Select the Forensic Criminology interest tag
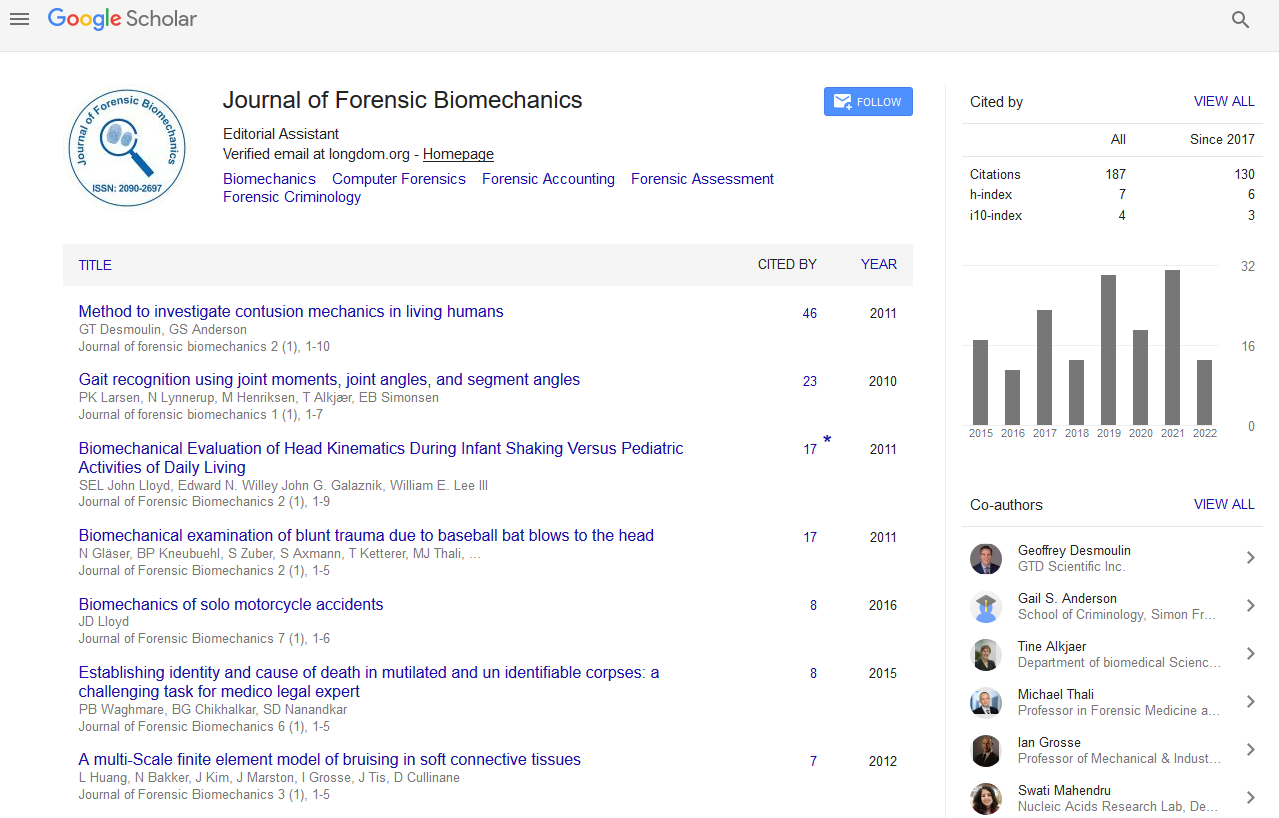 coord(292,197)
